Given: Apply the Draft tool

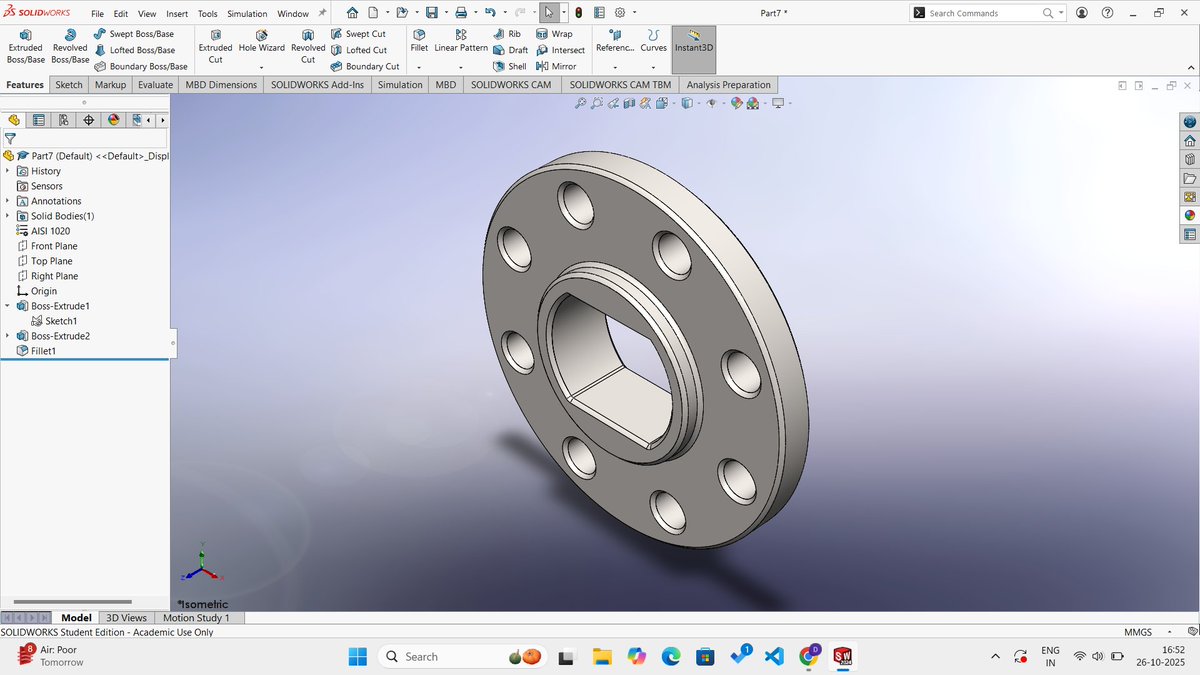Looking at the screenshot, I should click(510, 50).
